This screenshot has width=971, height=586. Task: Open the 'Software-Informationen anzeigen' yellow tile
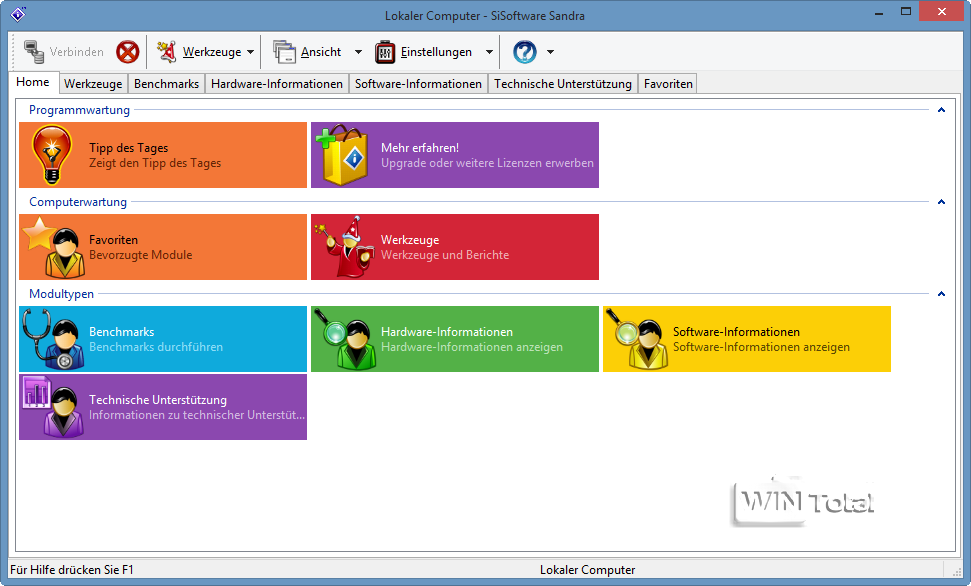[747, 339]
